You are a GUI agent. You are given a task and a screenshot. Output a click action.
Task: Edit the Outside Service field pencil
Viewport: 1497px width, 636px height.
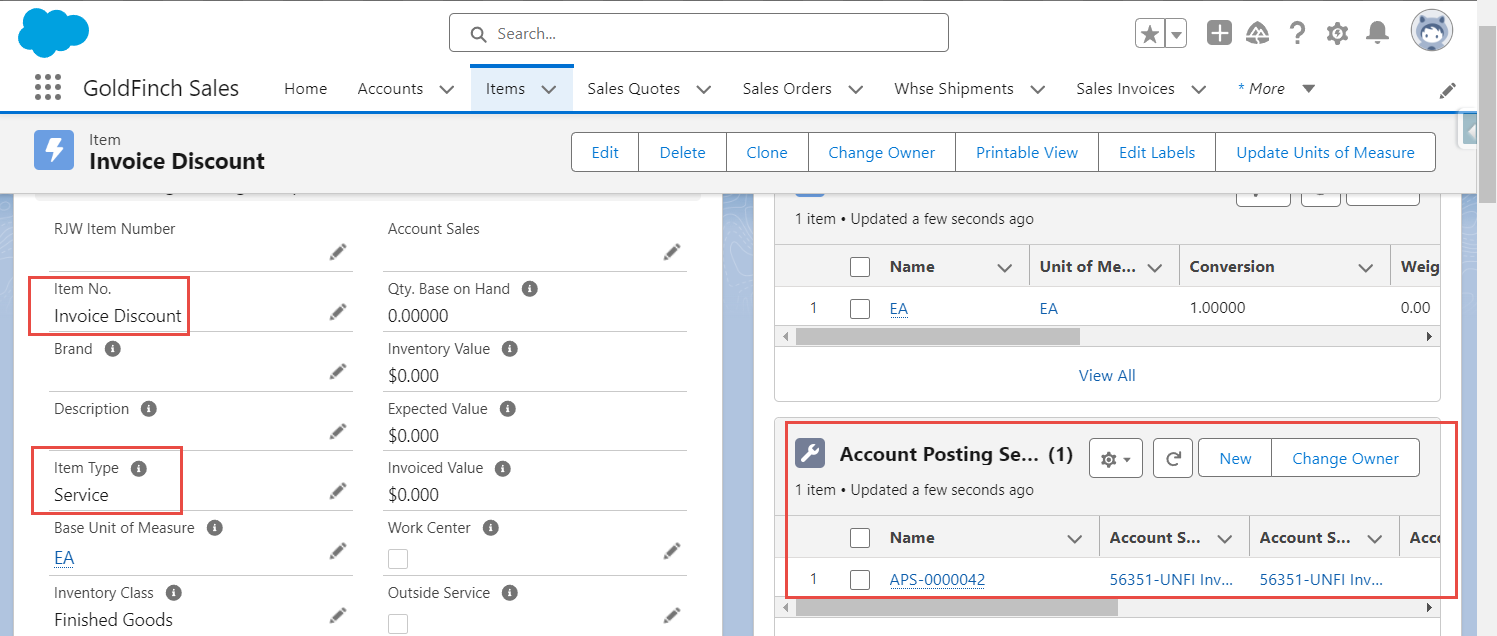(x=672, y=615)
